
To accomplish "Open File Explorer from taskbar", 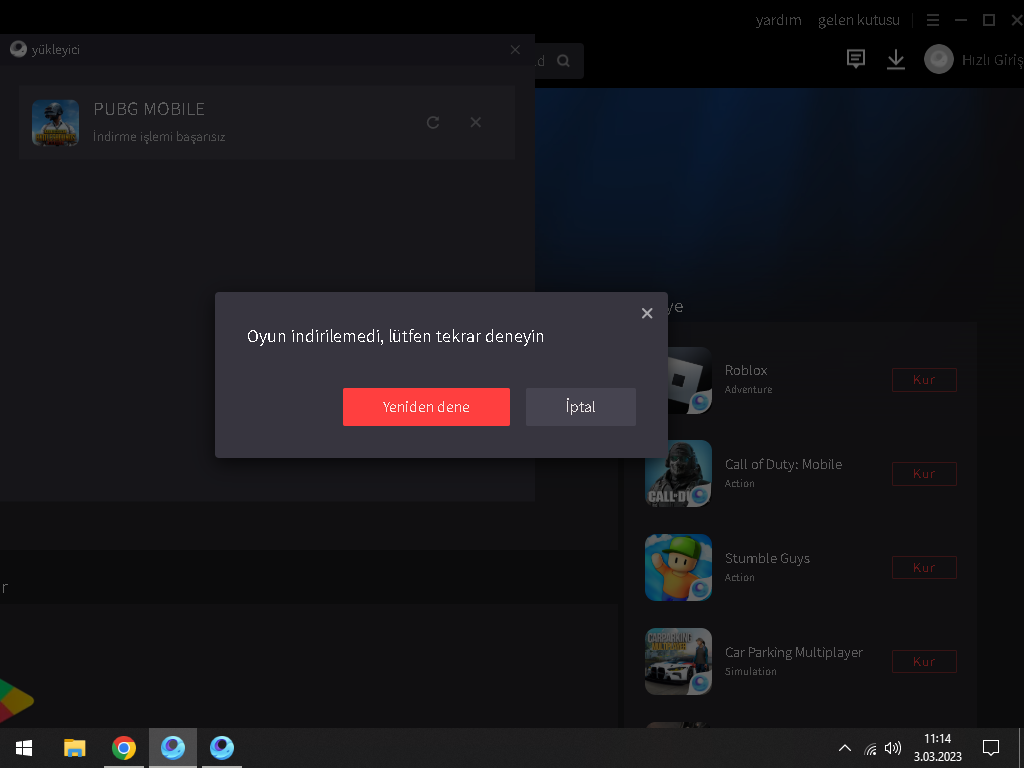I will pyautogui.click(x=74, y=748).
